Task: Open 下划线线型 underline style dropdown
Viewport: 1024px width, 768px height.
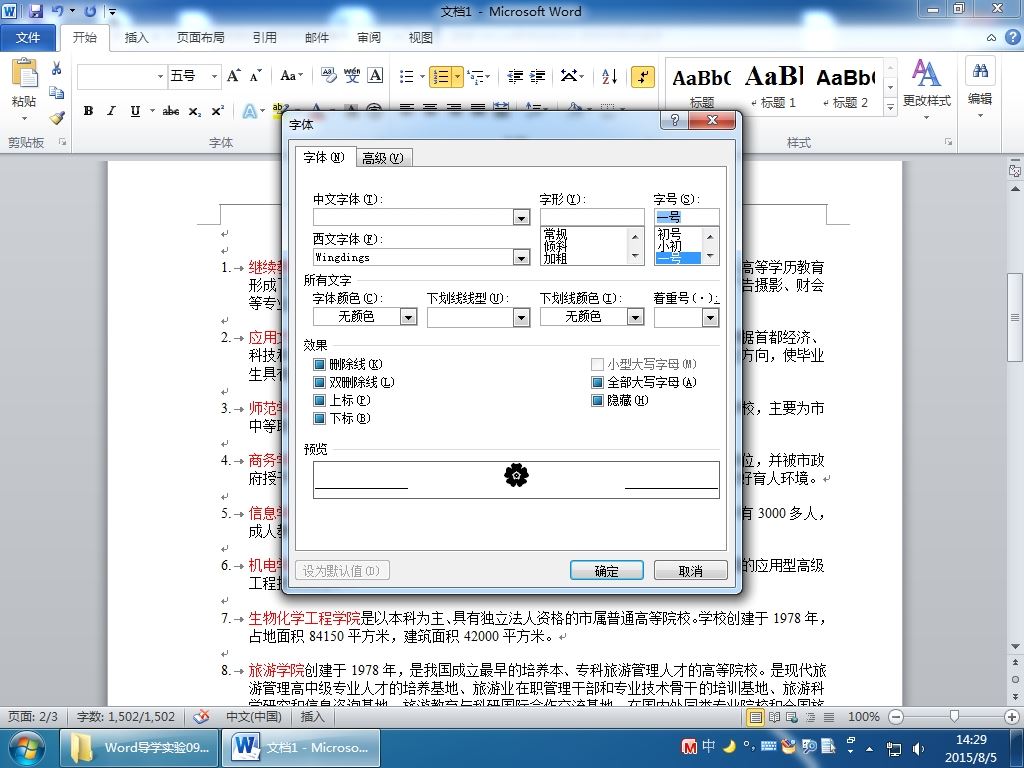Action: pos(521,317)
